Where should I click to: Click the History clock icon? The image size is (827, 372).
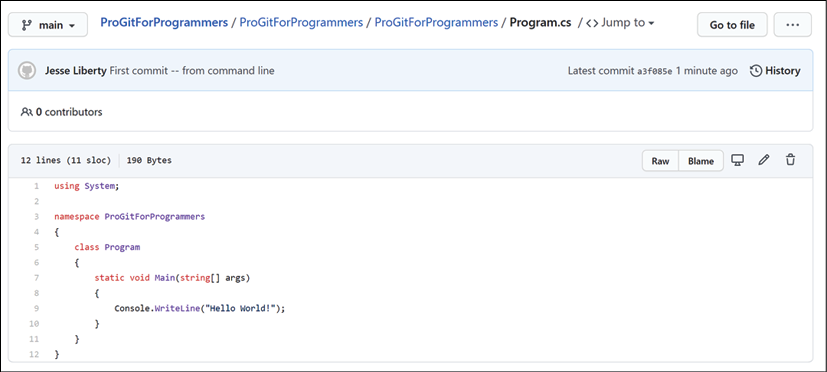coord(756,71)
